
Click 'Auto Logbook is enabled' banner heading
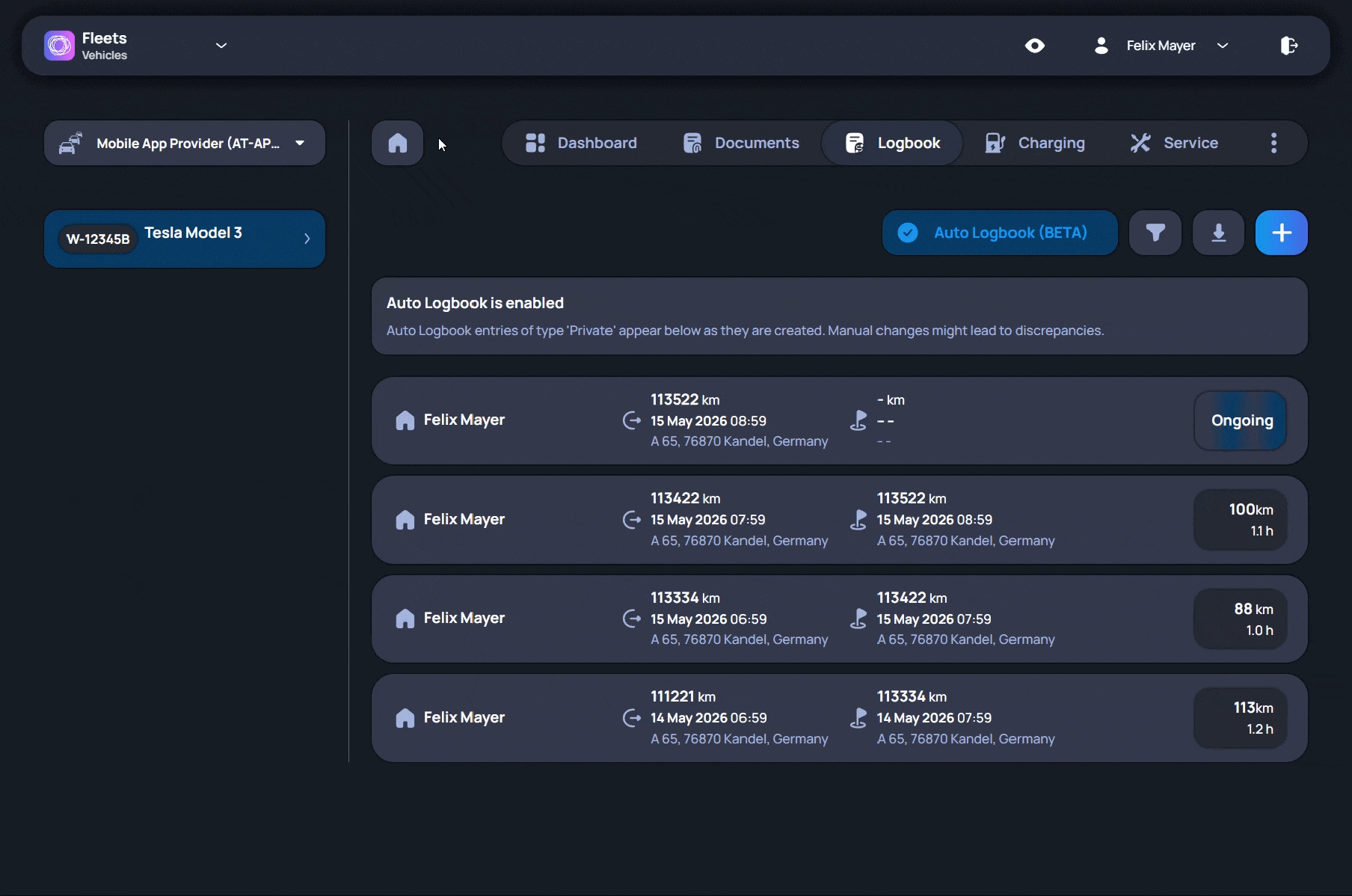tap(475, 303)
